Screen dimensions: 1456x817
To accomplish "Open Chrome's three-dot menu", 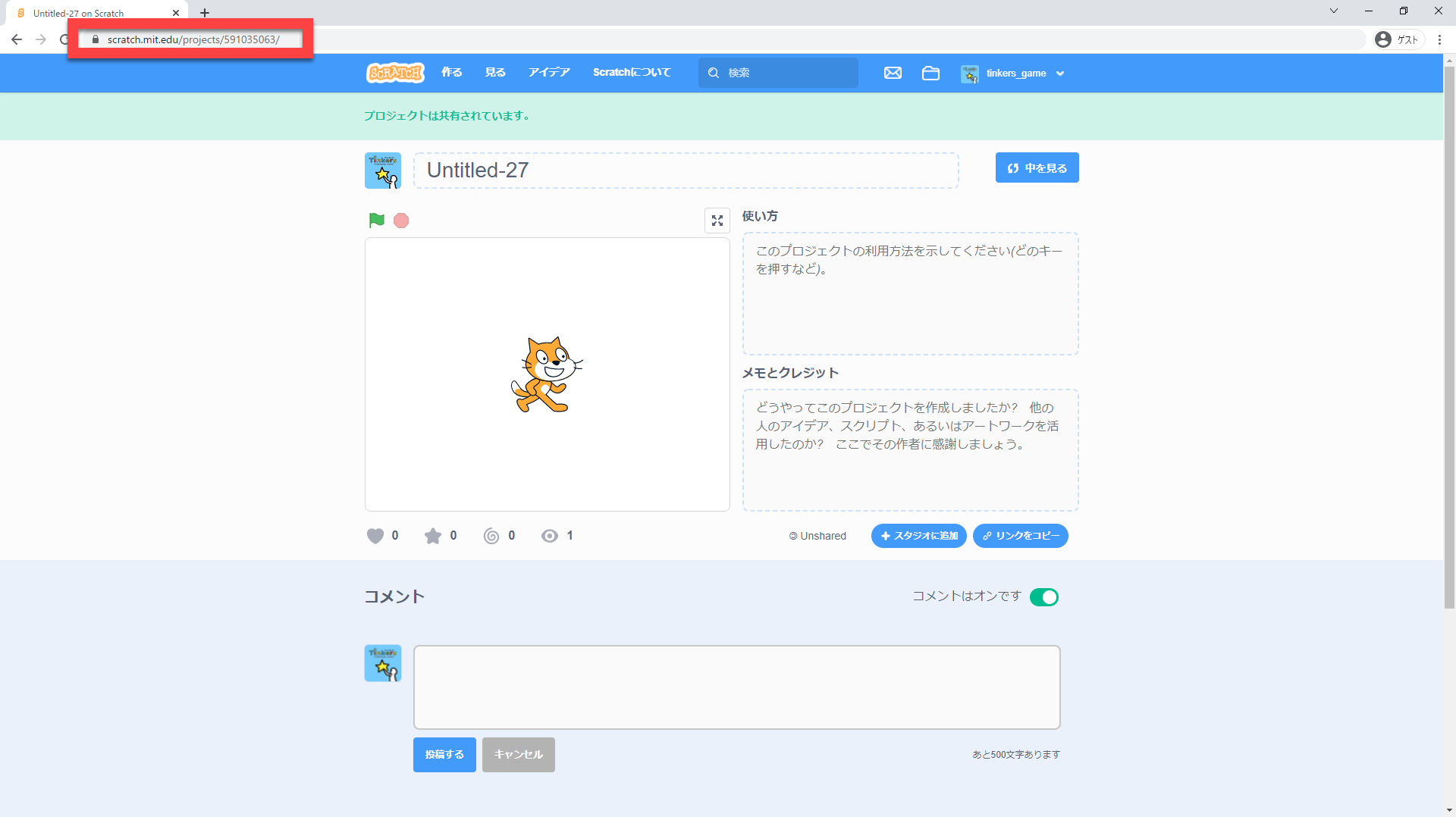I will 1439,39.
